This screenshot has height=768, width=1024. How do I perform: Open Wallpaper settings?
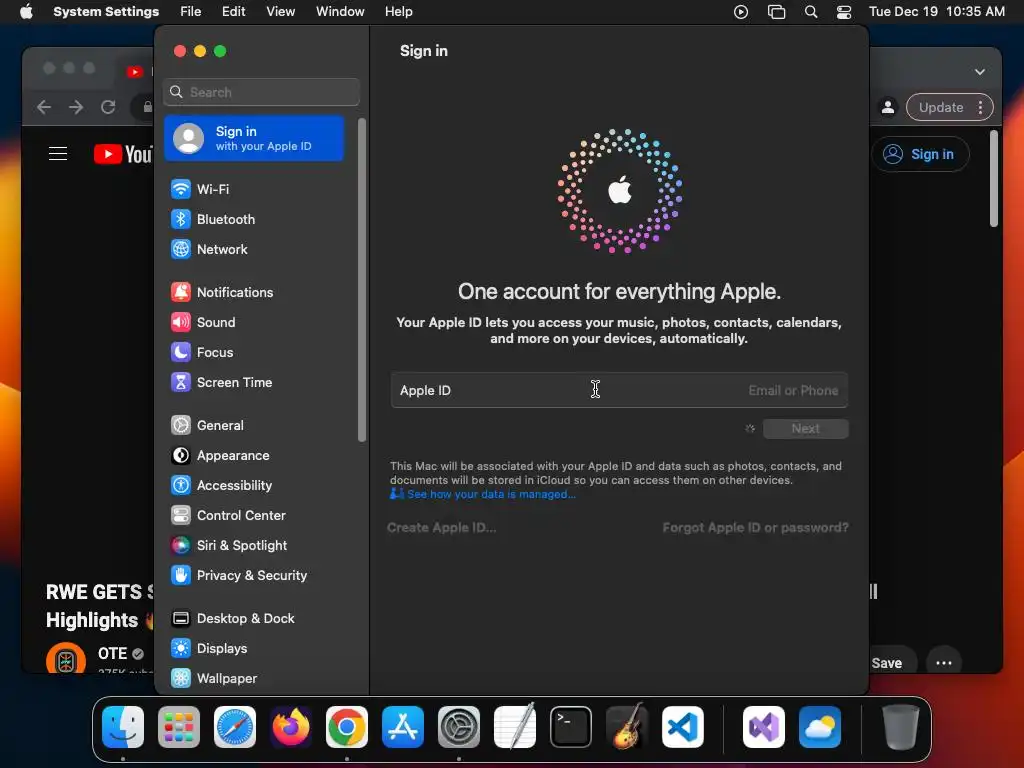(x=255, y=679)
